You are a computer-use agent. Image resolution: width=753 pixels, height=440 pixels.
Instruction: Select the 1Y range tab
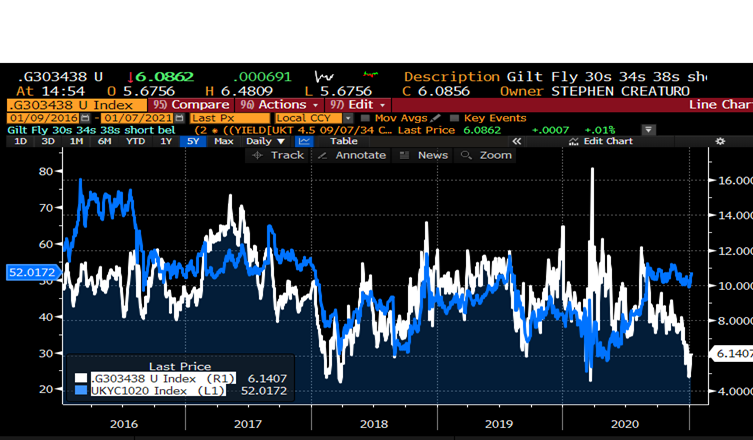tap(166, 141)
